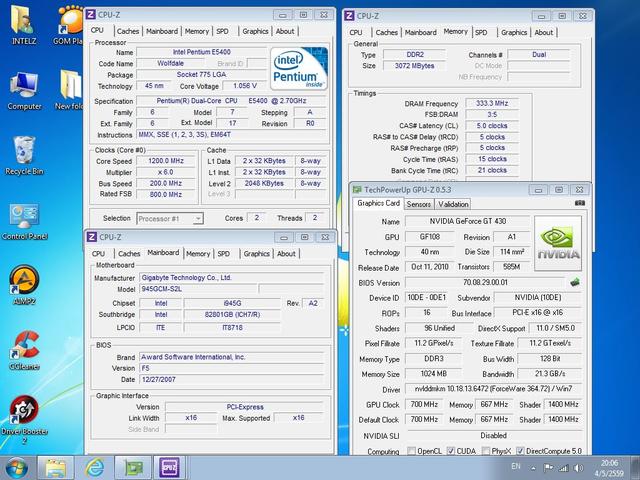640x480 pixels.
Task: Select CPU tab in the bottom CPU-Z Mainboard window
Action: pos(98,253)
